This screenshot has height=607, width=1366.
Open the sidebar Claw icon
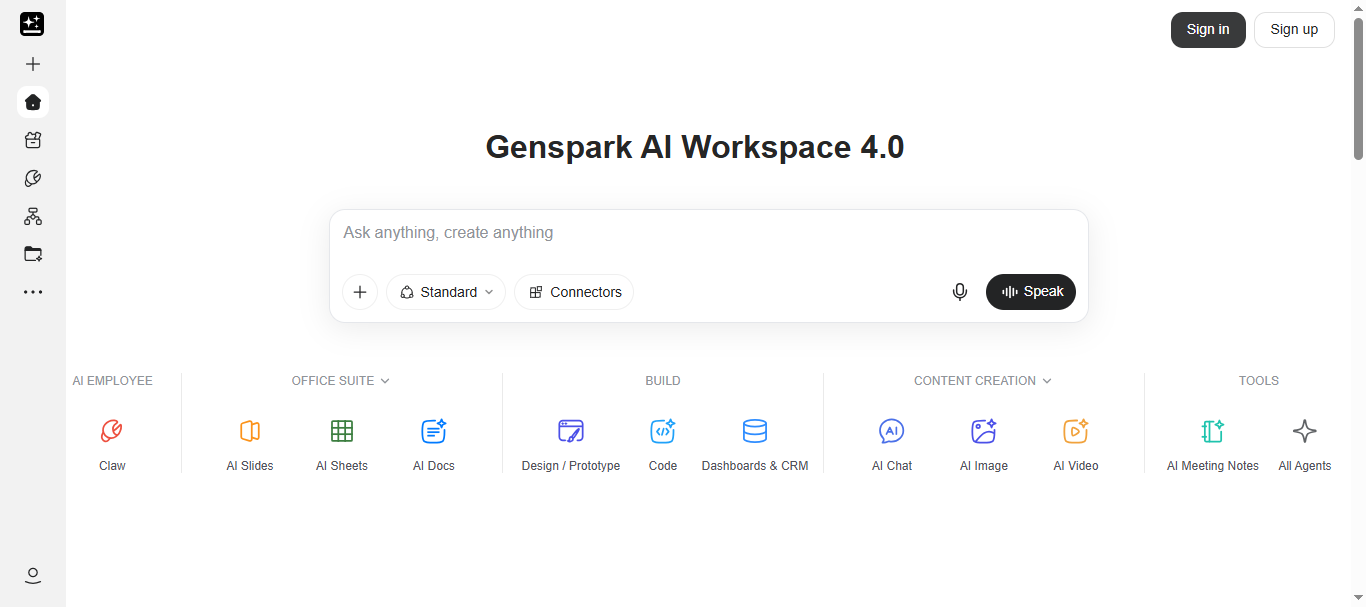[33, 178]
